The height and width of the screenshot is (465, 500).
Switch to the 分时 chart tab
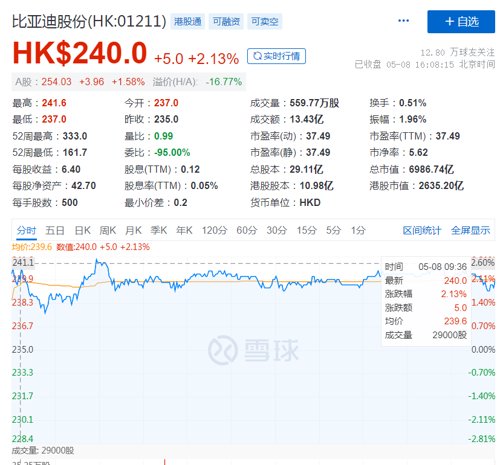(27, 230)
